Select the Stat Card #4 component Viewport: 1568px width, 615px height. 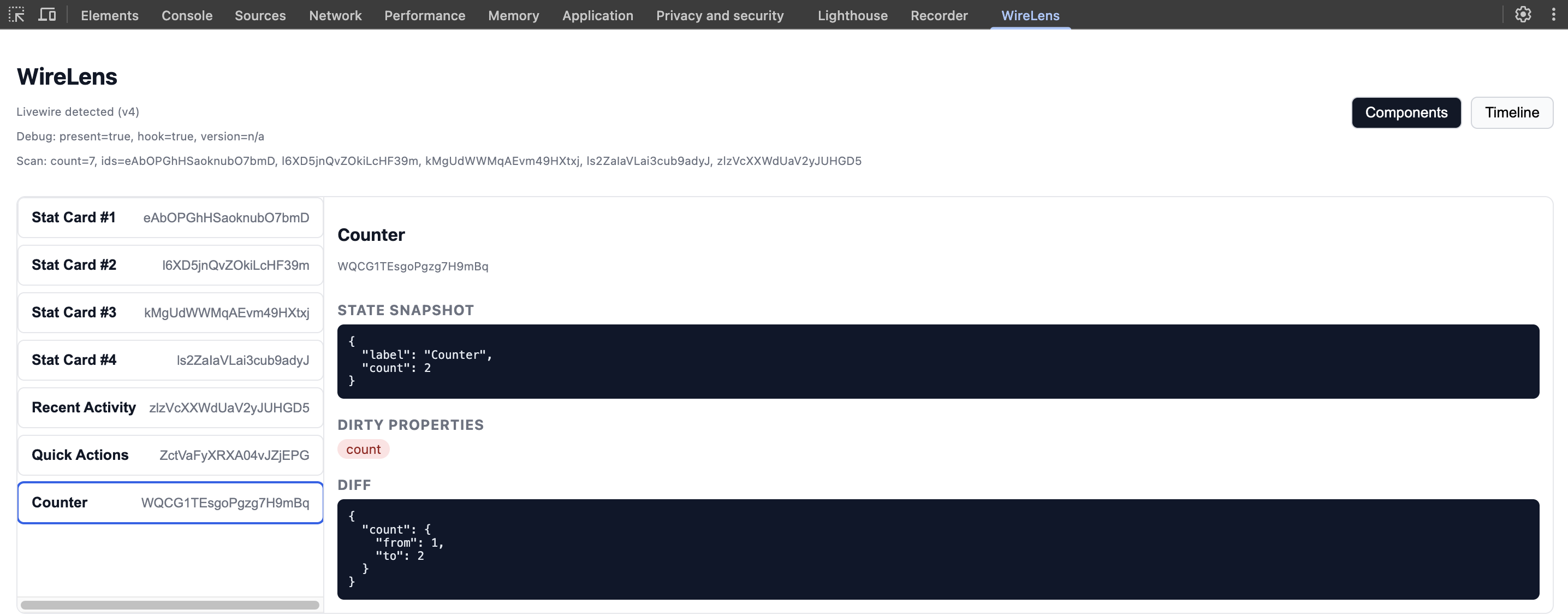coord(170,360)
